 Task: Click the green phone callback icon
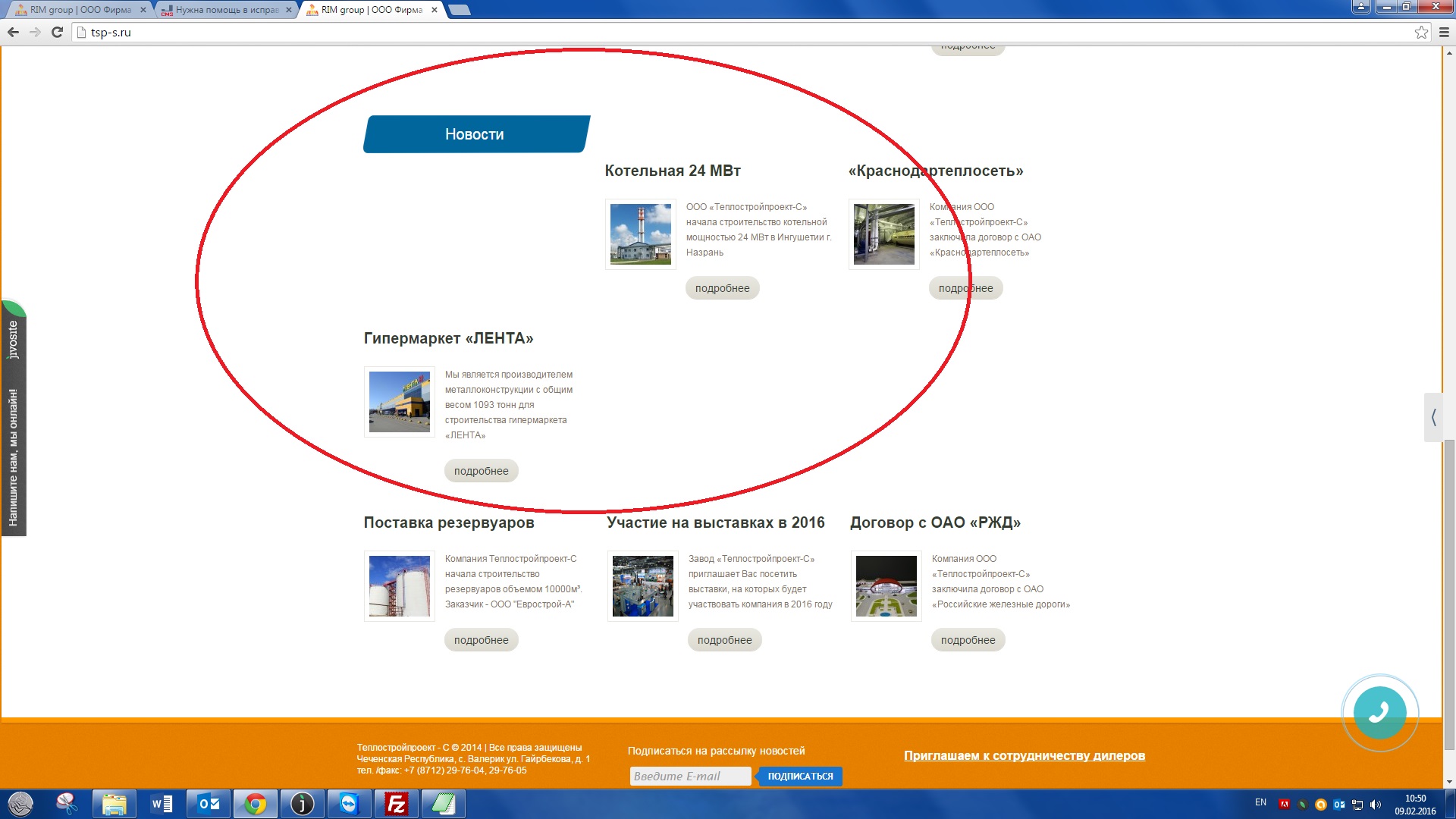[x=1379, y=713]
